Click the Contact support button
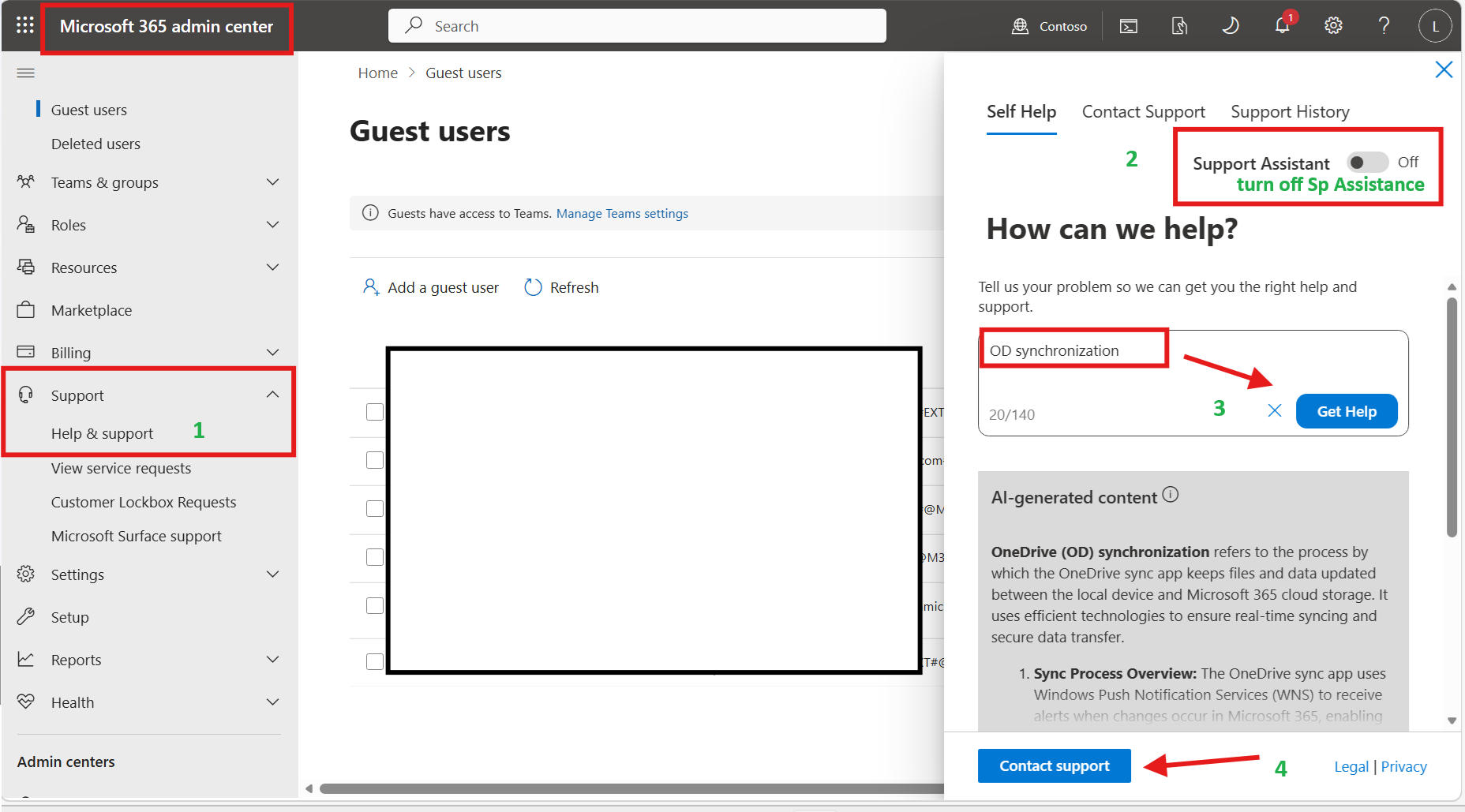 click(x=1055, y=765)
